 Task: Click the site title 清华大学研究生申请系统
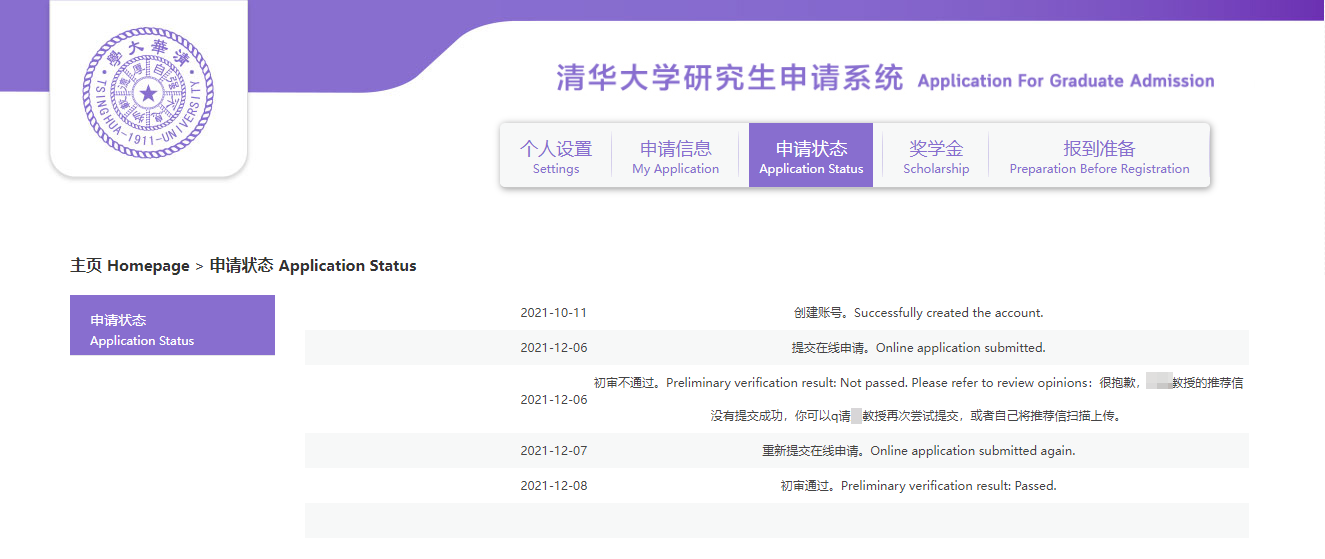pyautogui.click(x=730, y=79)
